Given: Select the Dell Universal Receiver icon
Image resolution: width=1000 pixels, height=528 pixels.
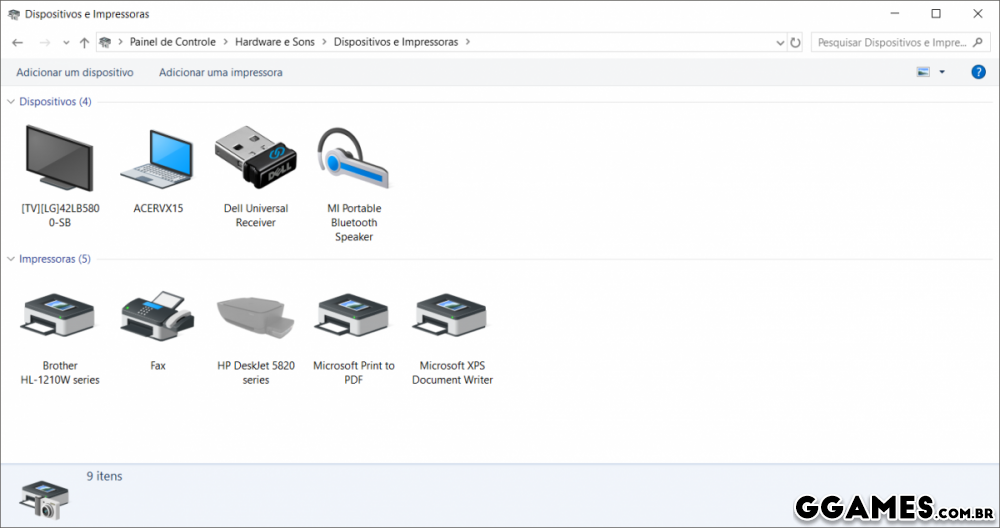Looking at the screenshot, I should coord(255,158).
